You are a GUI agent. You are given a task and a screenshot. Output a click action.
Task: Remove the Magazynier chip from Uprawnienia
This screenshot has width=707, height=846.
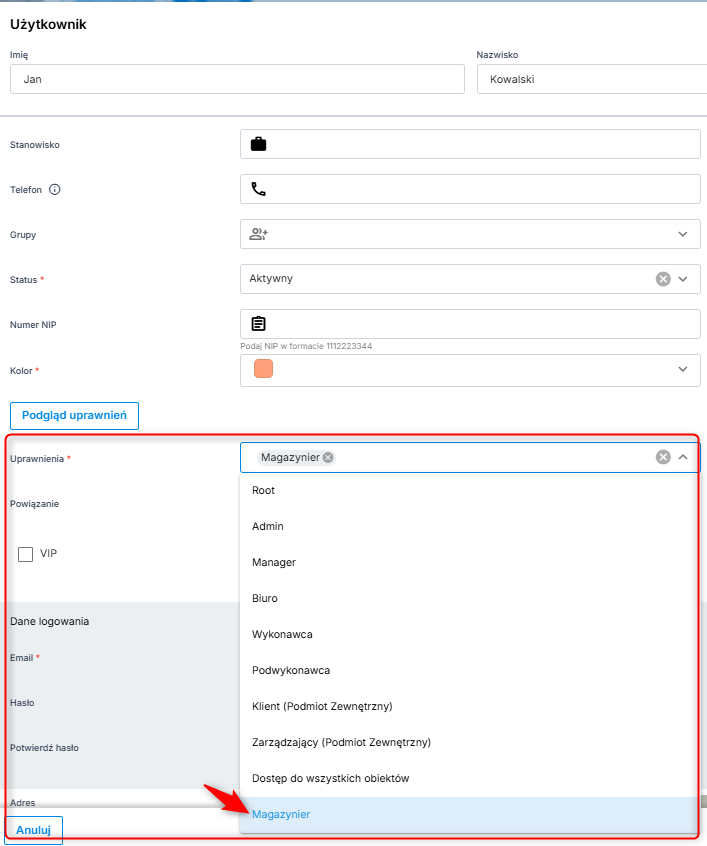[x=328, y=457]
